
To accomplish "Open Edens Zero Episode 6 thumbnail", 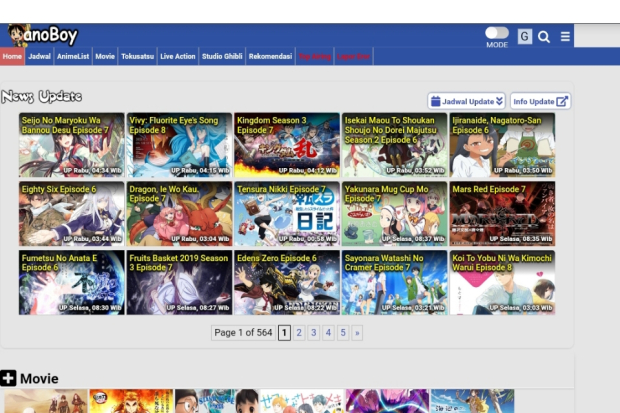I will 287,282.
